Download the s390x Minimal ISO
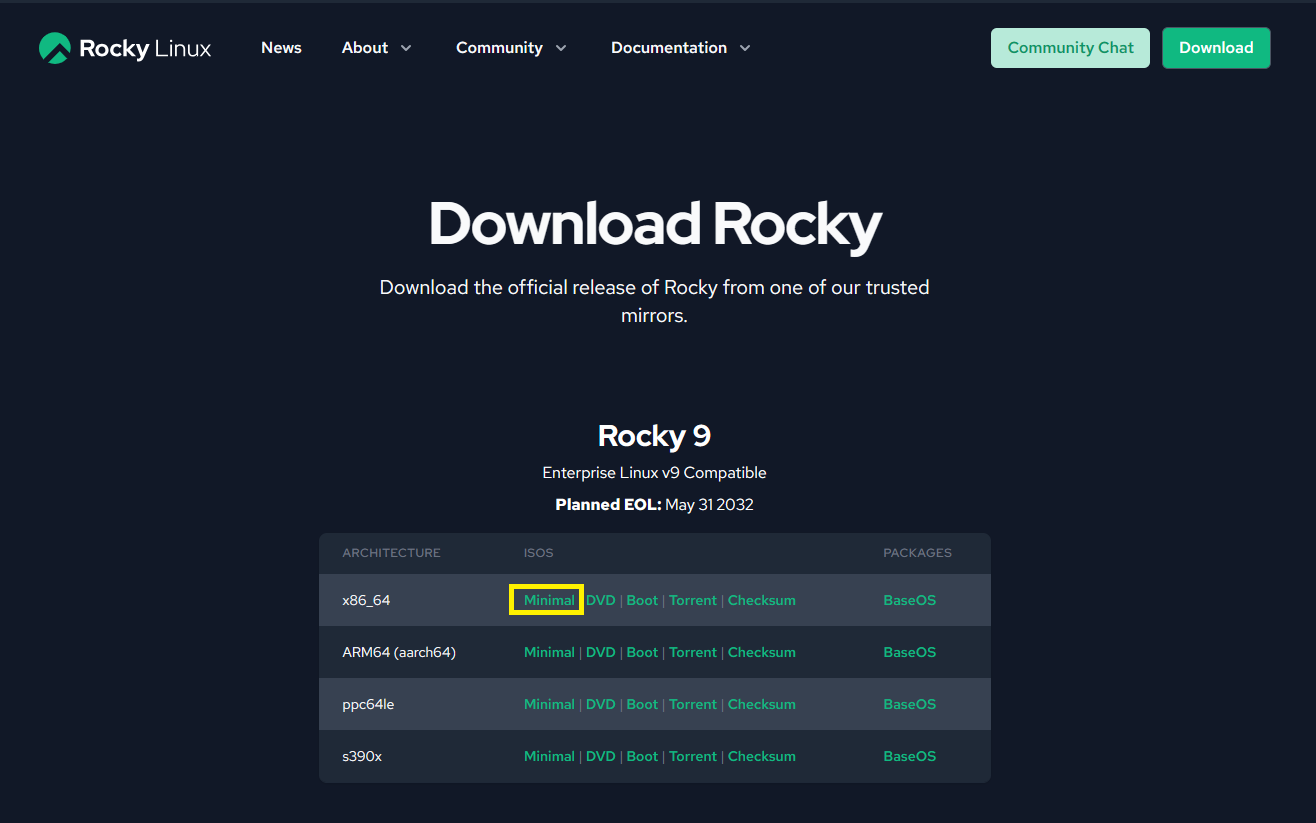Screen dimensions: 1316x823 [549, 756]
